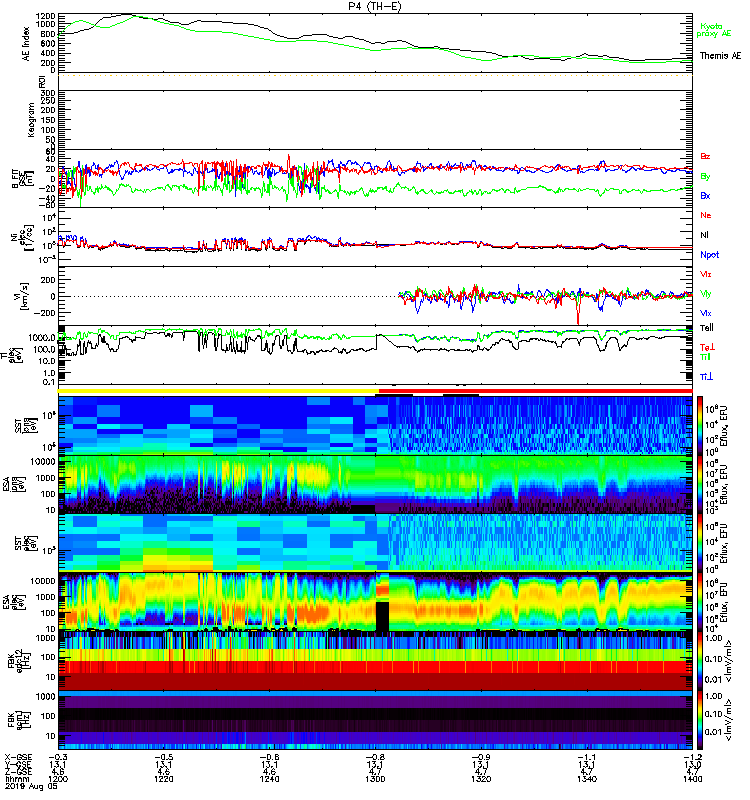Click the blue Bx legend label
This screenshot has width=750, height=800.
click(705, 195)
